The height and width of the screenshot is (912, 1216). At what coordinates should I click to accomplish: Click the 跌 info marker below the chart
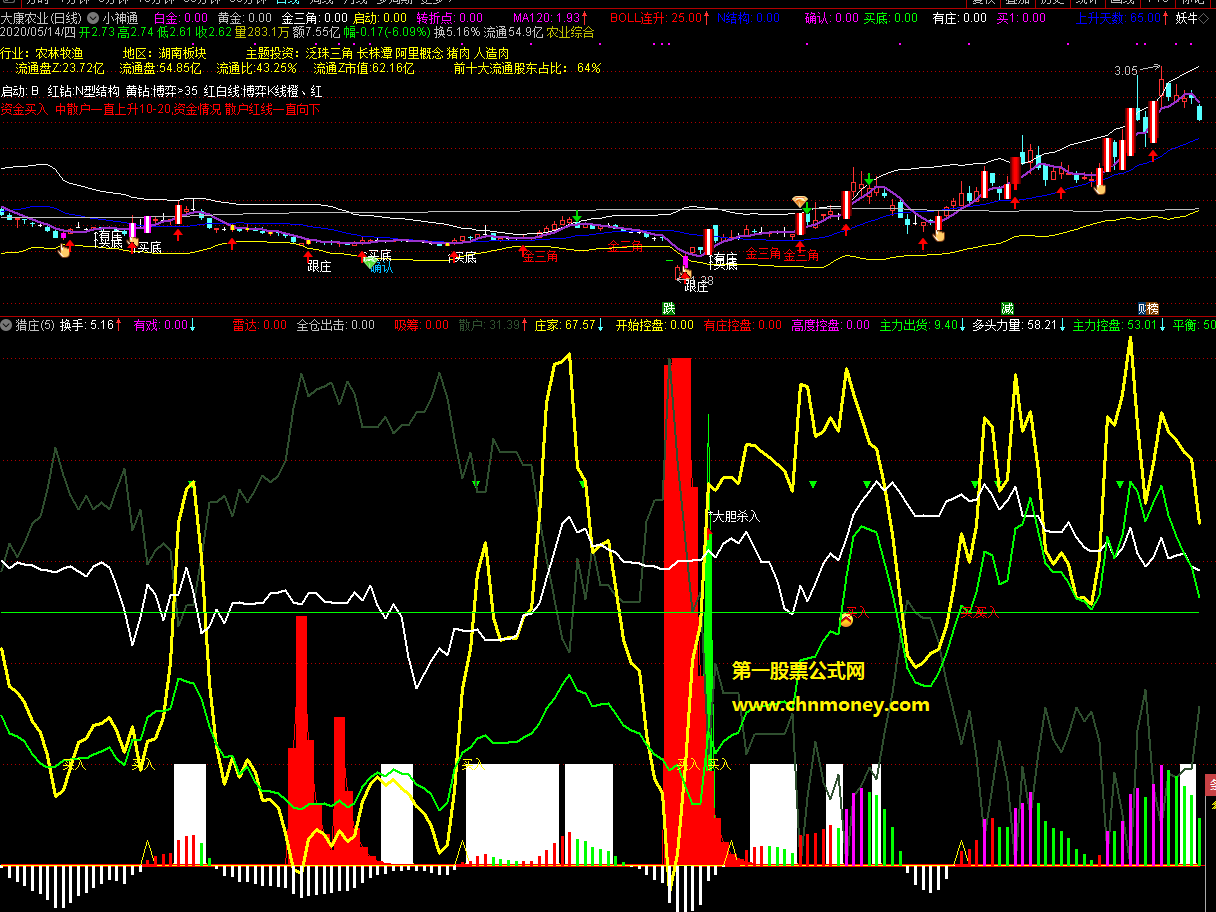(x=669, y=307)
